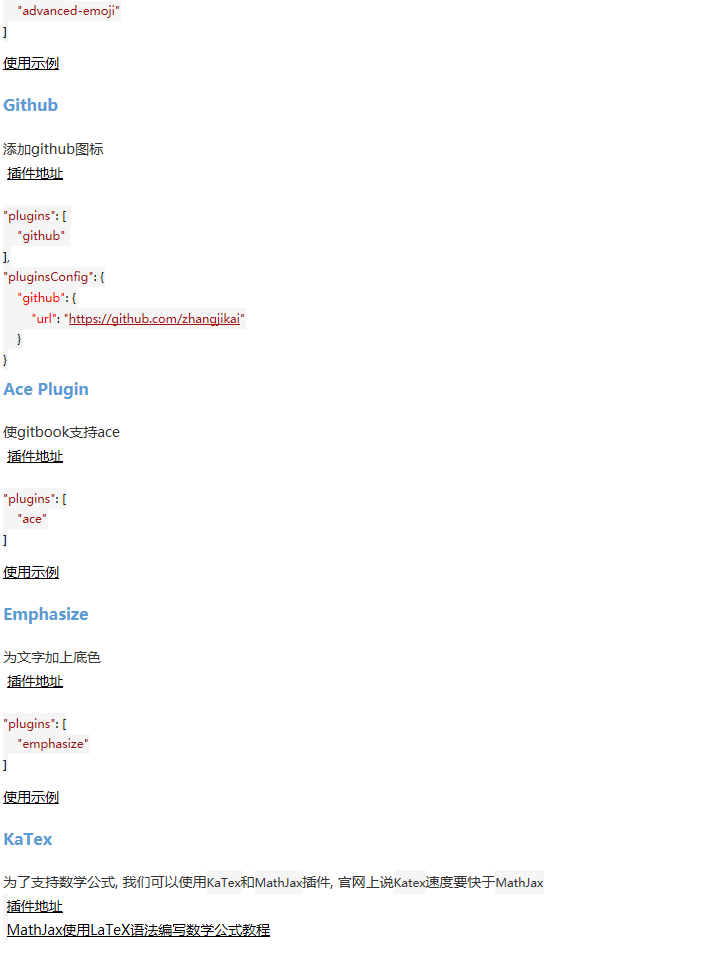Click the 使gitbook支持ace description text
The height and width of the screenshot is (960, 722).
click(61, 432)
